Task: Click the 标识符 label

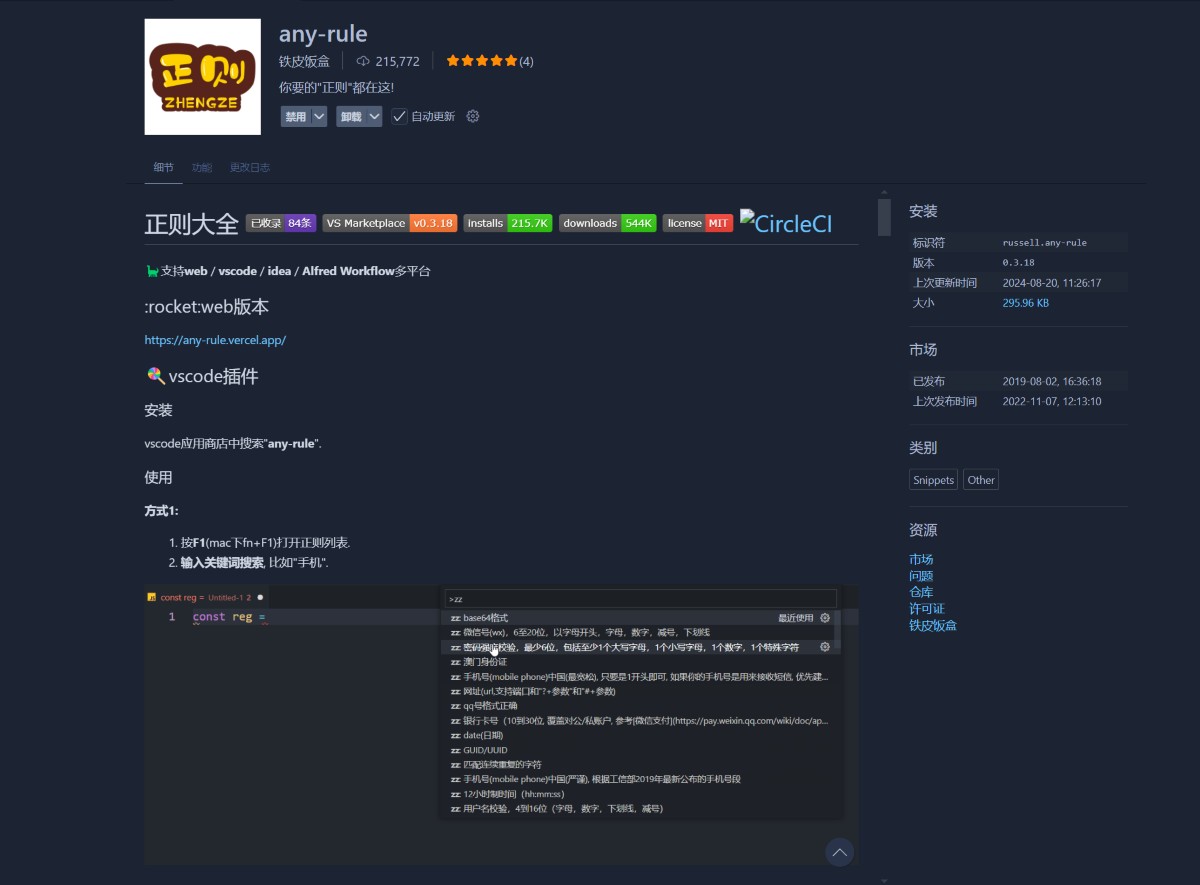Action: (929, 243)
